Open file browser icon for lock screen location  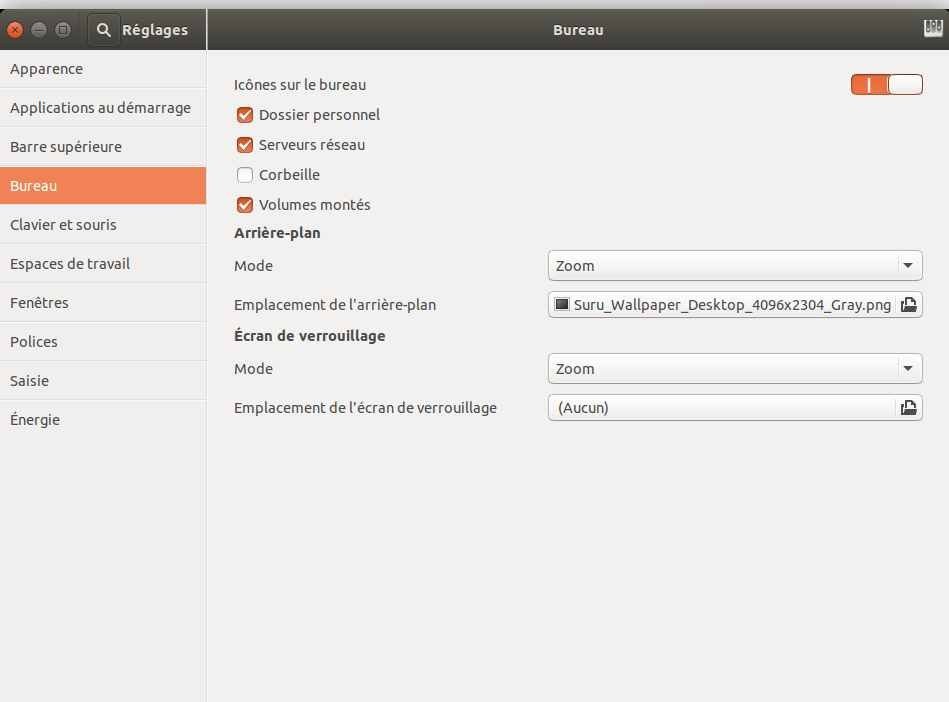pyautogui.click(x=908, y=408)
